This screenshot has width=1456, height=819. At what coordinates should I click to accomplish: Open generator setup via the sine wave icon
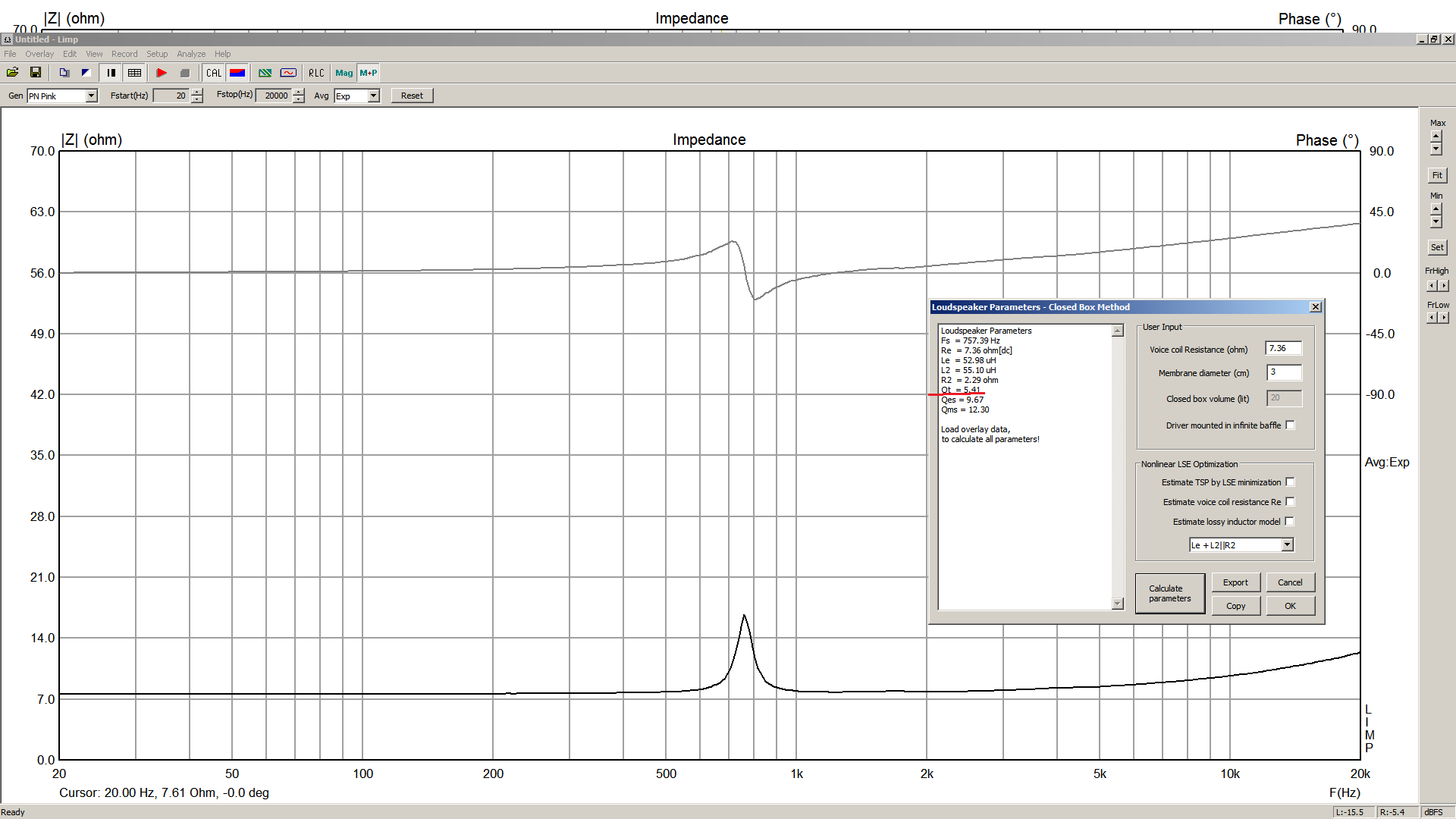click(x=288, y=73)
